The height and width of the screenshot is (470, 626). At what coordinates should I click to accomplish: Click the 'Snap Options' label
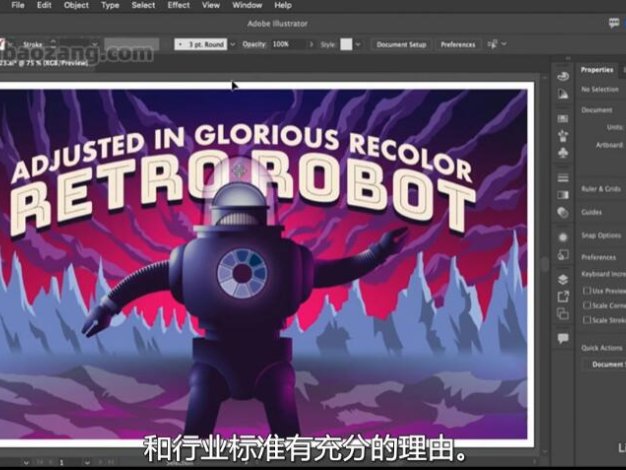pos(601,236)
